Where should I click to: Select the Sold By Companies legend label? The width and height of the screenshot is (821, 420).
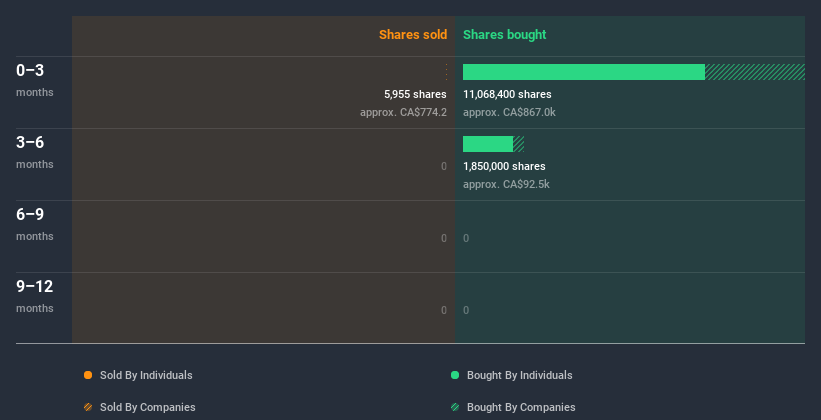[148, 407]
